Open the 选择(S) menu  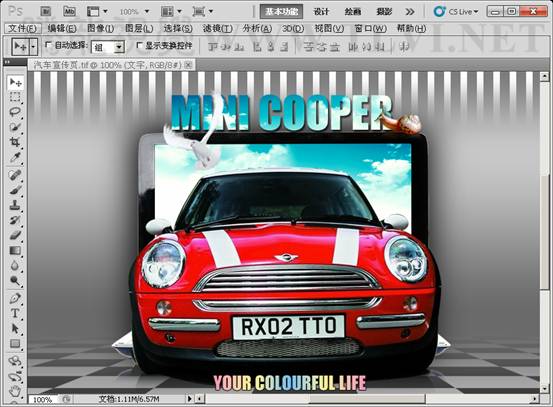tap(178, 28)
